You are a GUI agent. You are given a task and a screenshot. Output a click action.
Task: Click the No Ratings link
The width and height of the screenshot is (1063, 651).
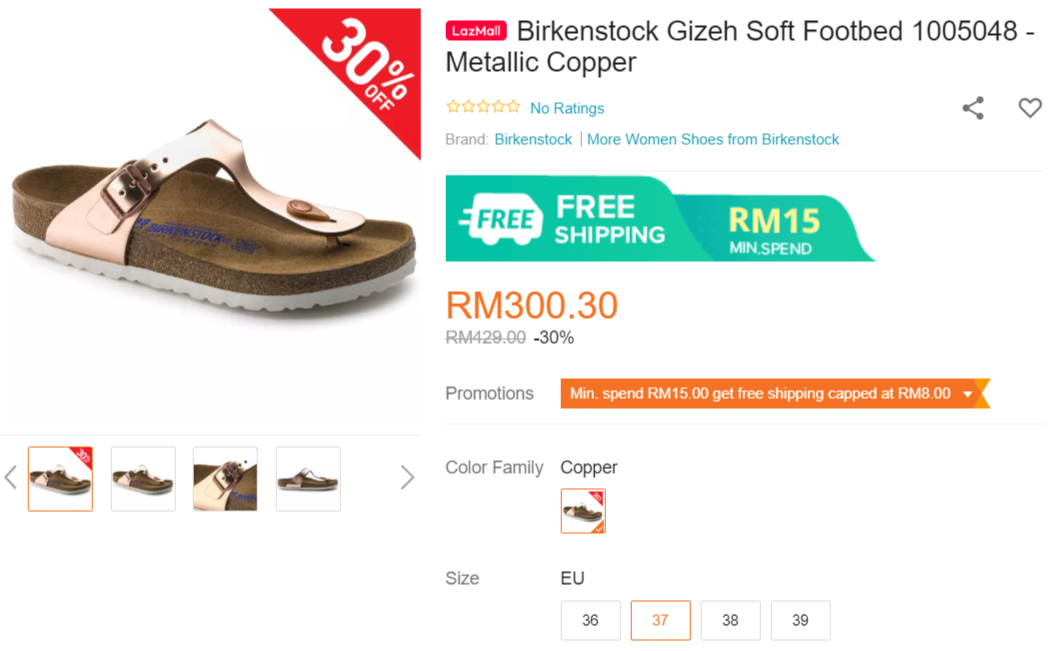tap(567, 108)
